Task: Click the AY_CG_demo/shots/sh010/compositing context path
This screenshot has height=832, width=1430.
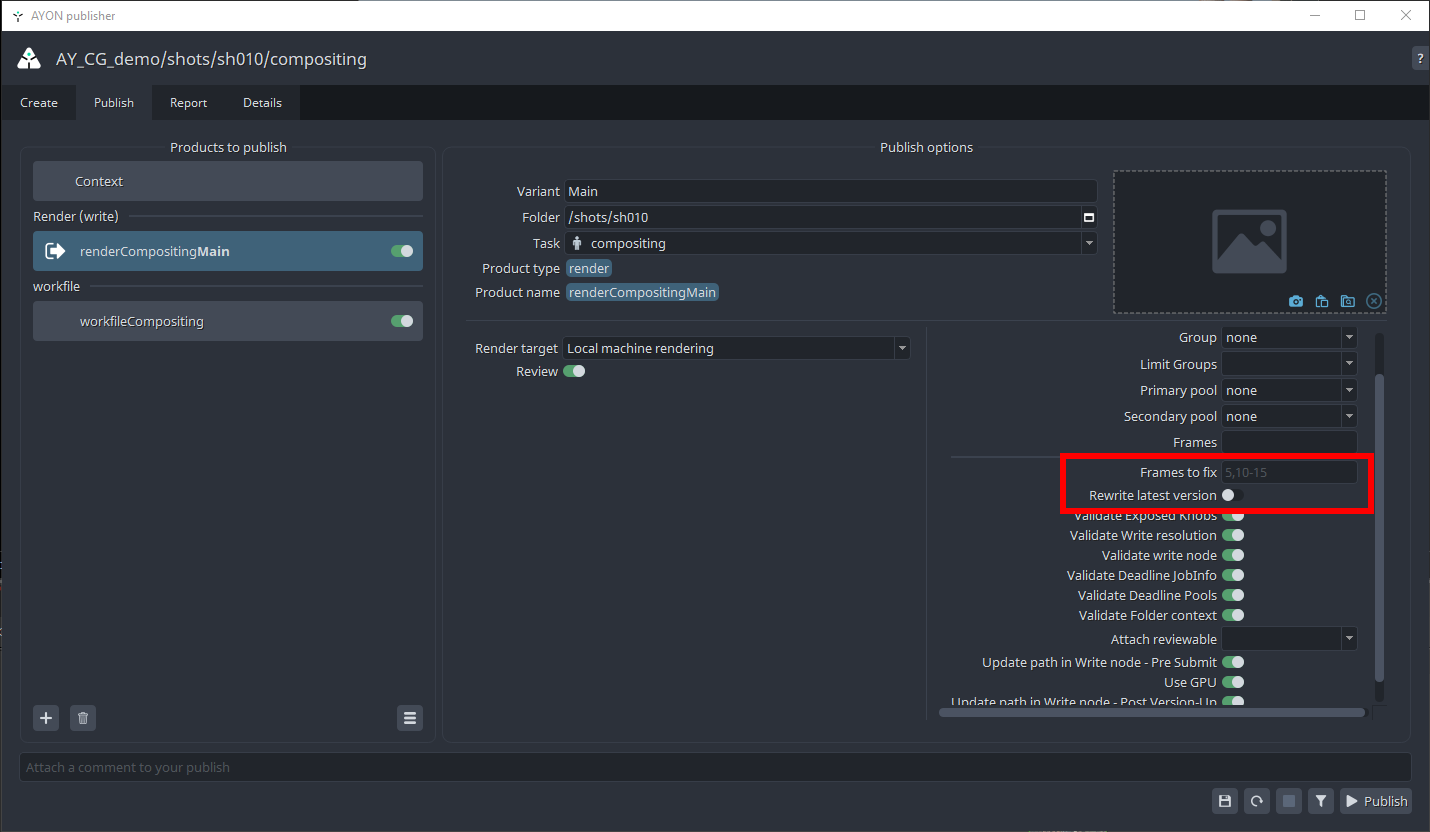Action: pos(211,59)
